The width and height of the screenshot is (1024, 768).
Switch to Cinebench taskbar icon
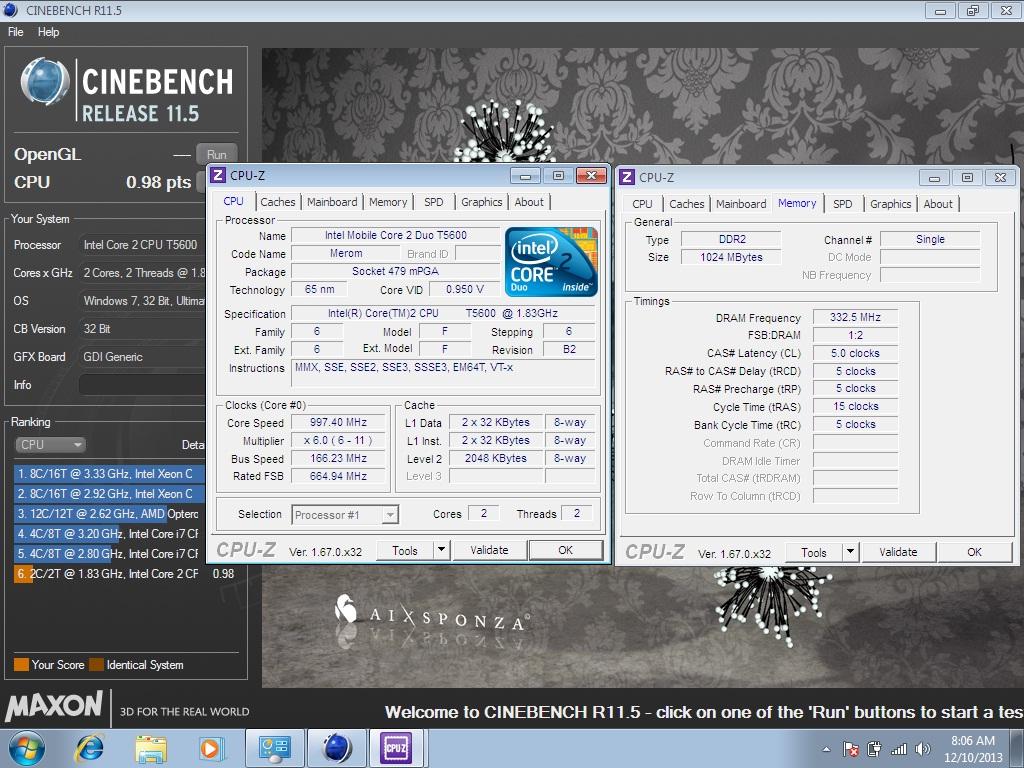click(x=337, y=748)
